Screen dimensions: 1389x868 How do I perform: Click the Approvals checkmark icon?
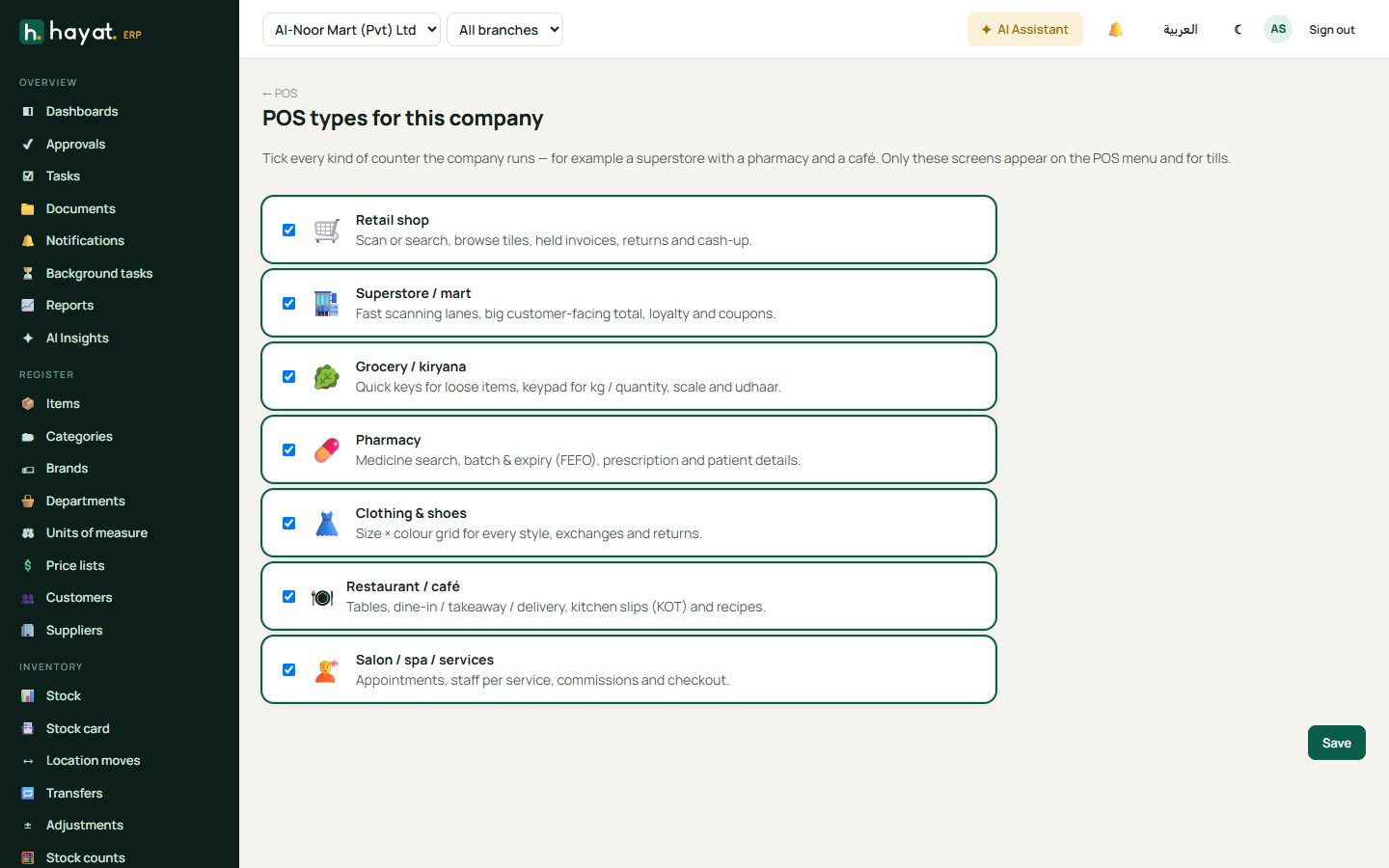click(x=28, y=144)
